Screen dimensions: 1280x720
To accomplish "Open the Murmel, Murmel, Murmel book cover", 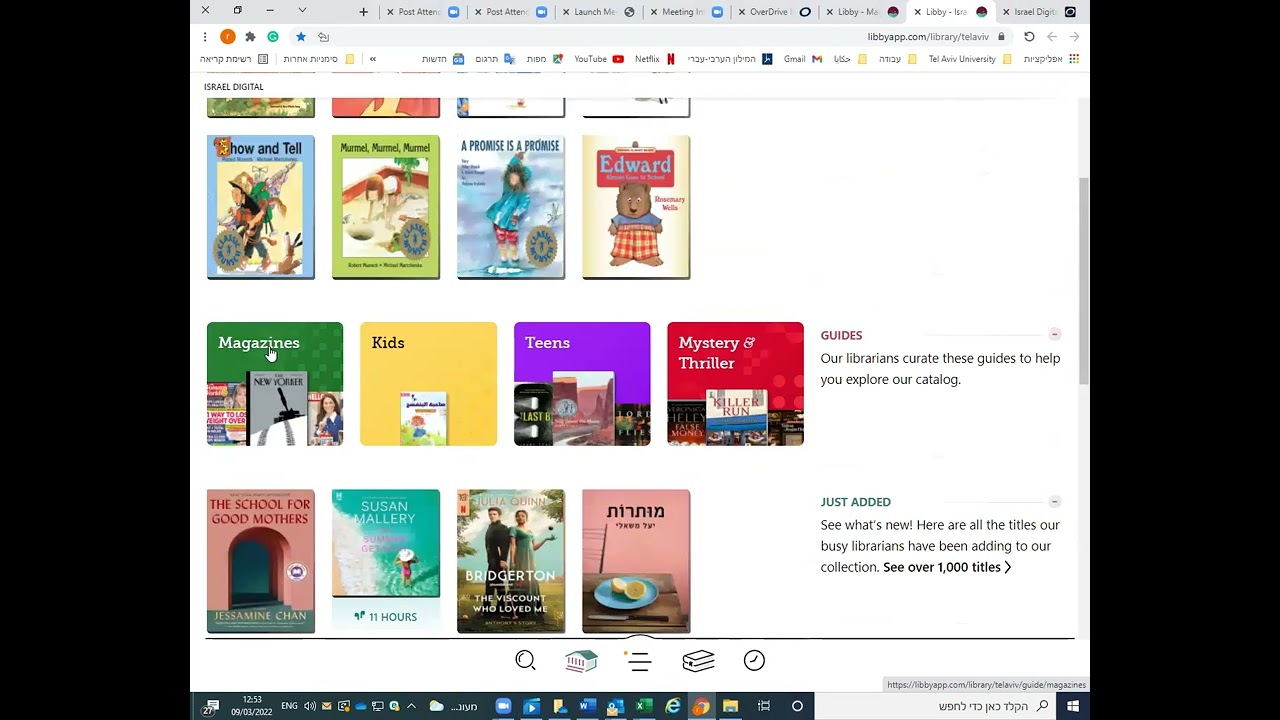I will [x=386, y=207].
